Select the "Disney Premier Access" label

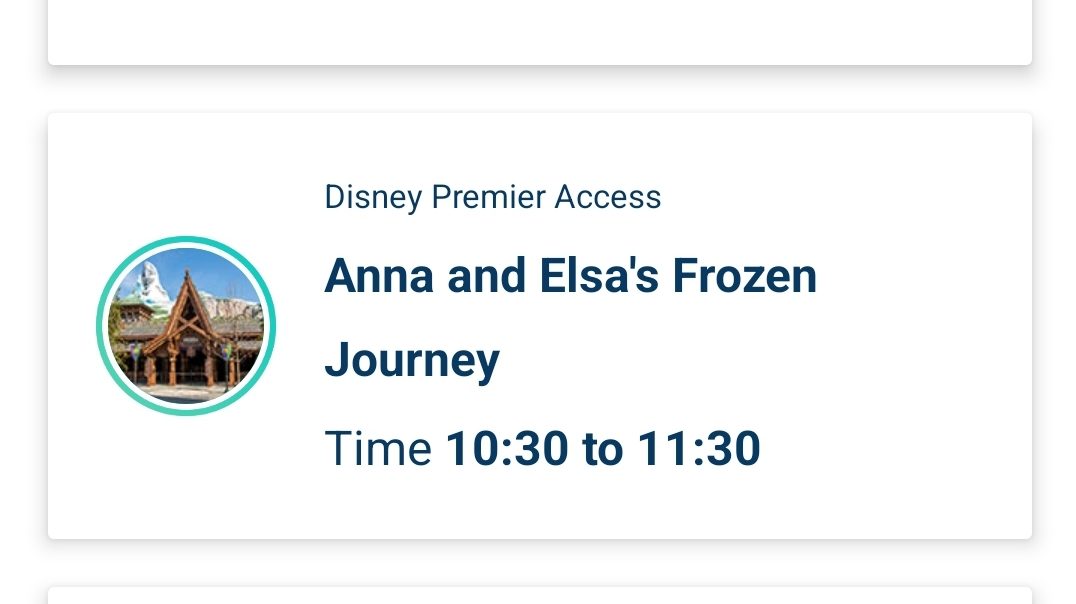pos(492,197)
